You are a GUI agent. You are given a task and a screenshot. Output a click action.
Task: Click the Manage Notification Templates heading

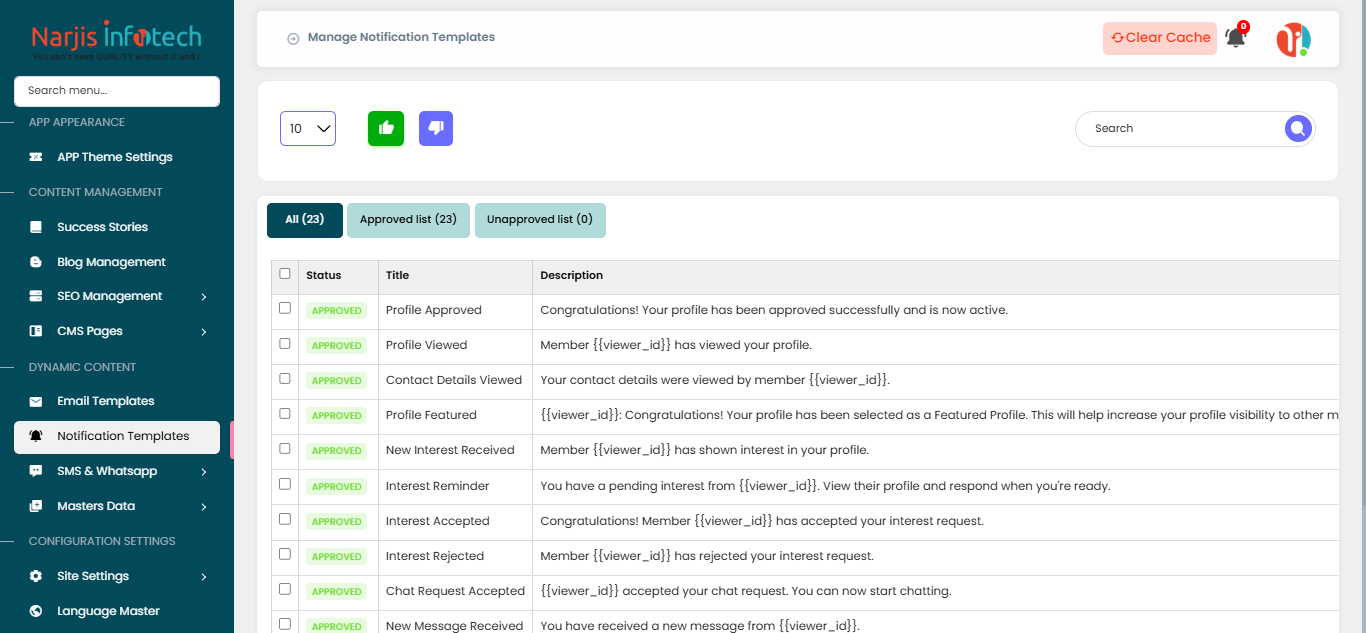click(401, 37)
